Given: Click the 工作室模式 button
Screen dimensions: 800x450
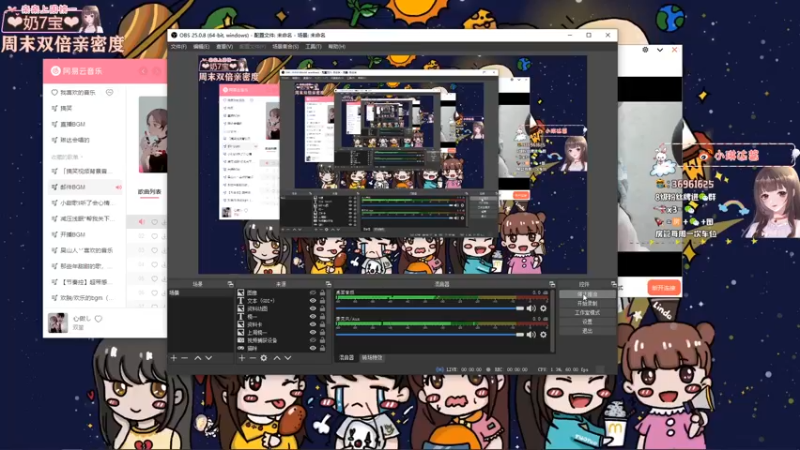Looking at the screenshot, I should 587,313.
